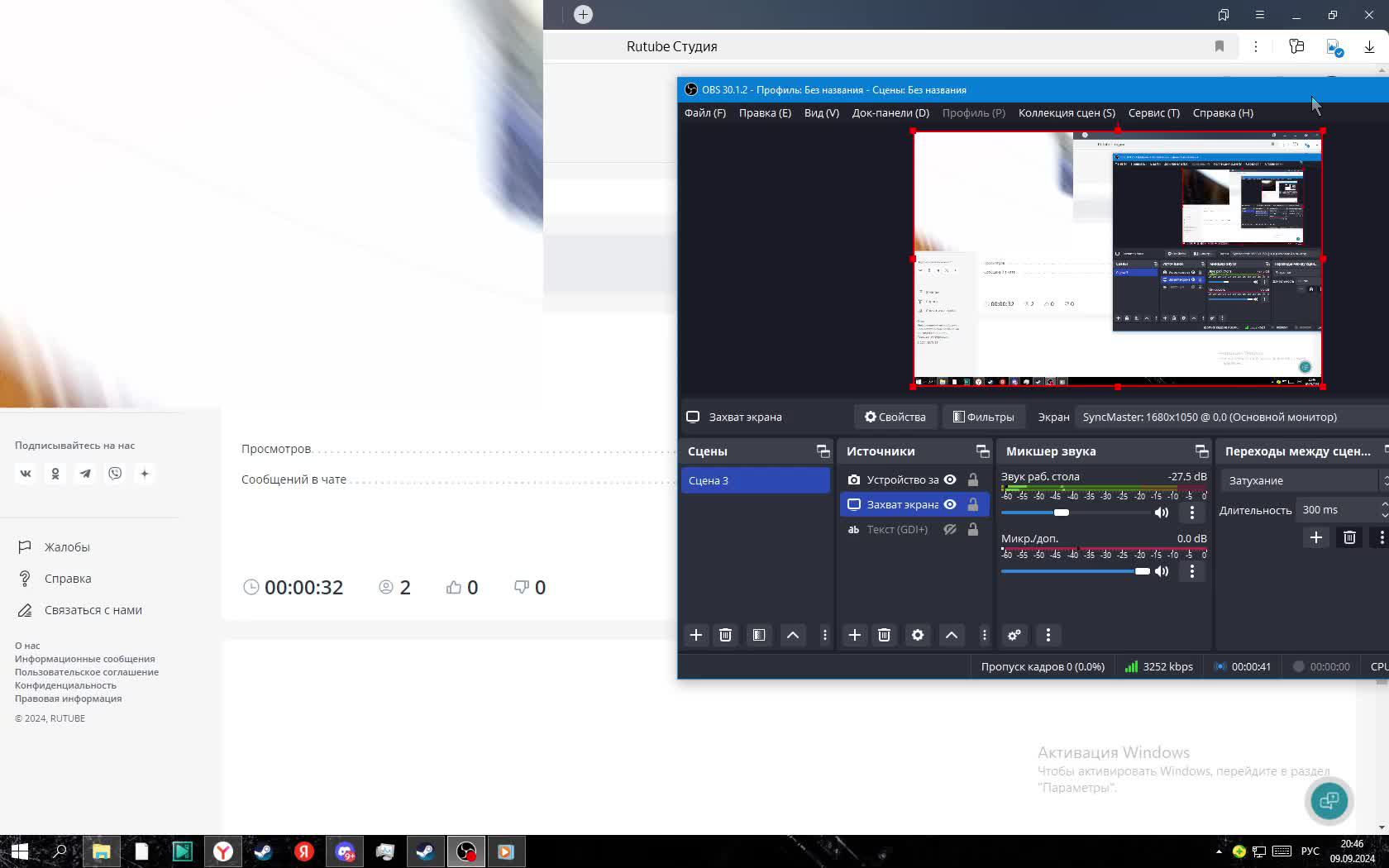Toggle visibility of Устройство за source
This screenshot has width=1389, height=868.
coord(950,479)
